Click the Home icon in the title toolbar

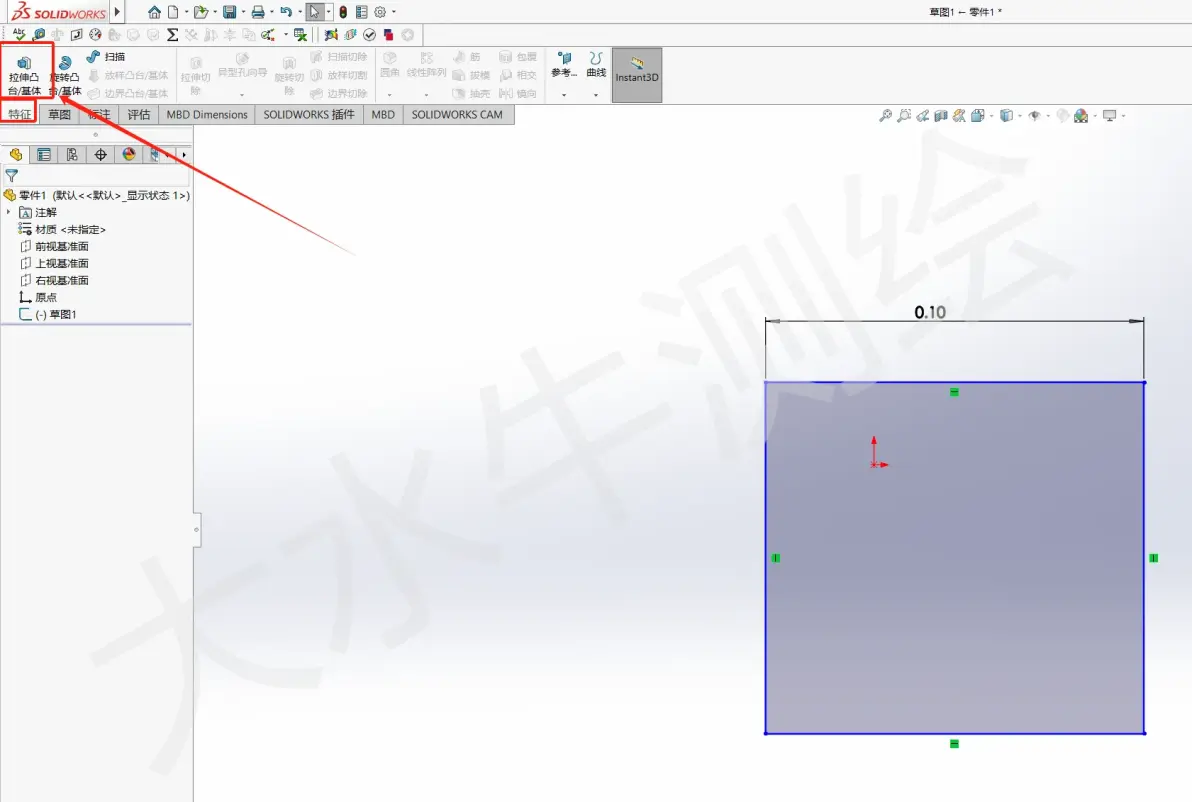pos(154,12)
